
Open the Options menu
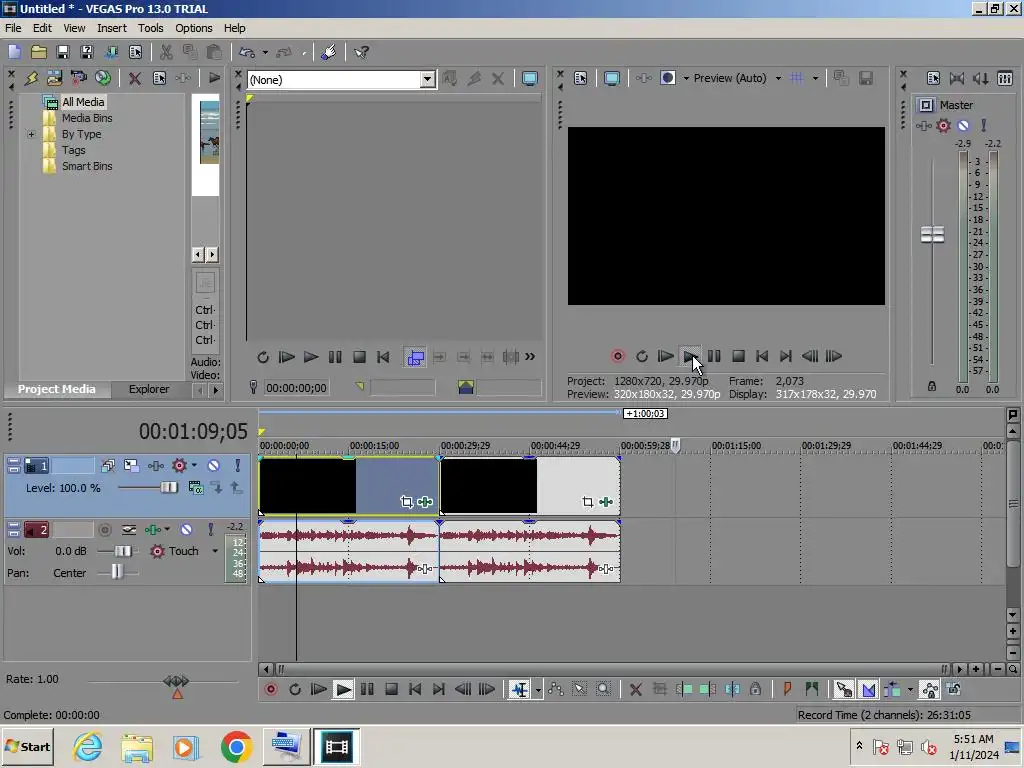click(193, 28)
